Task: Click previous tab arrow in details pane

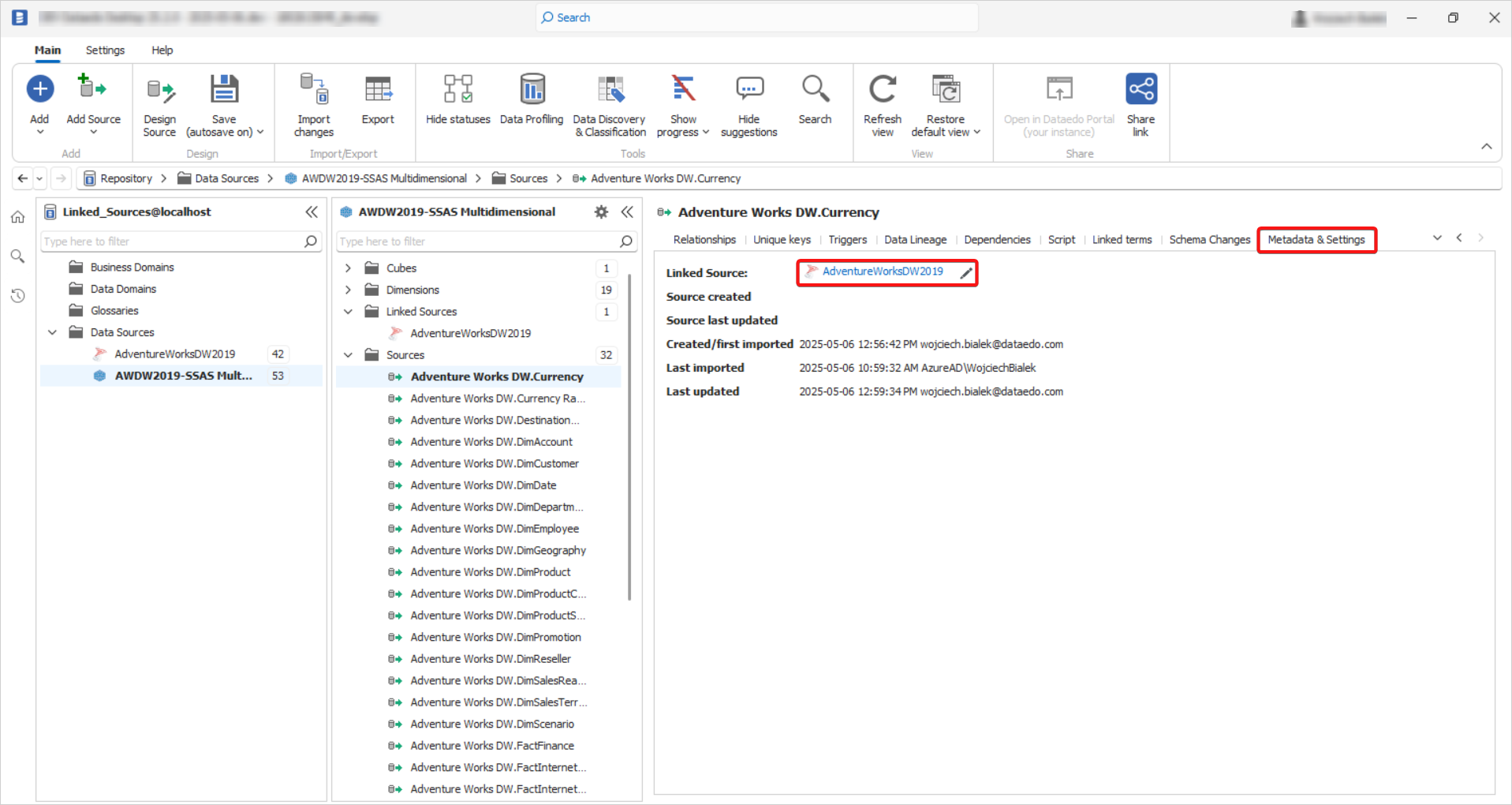Action: 1459,238
